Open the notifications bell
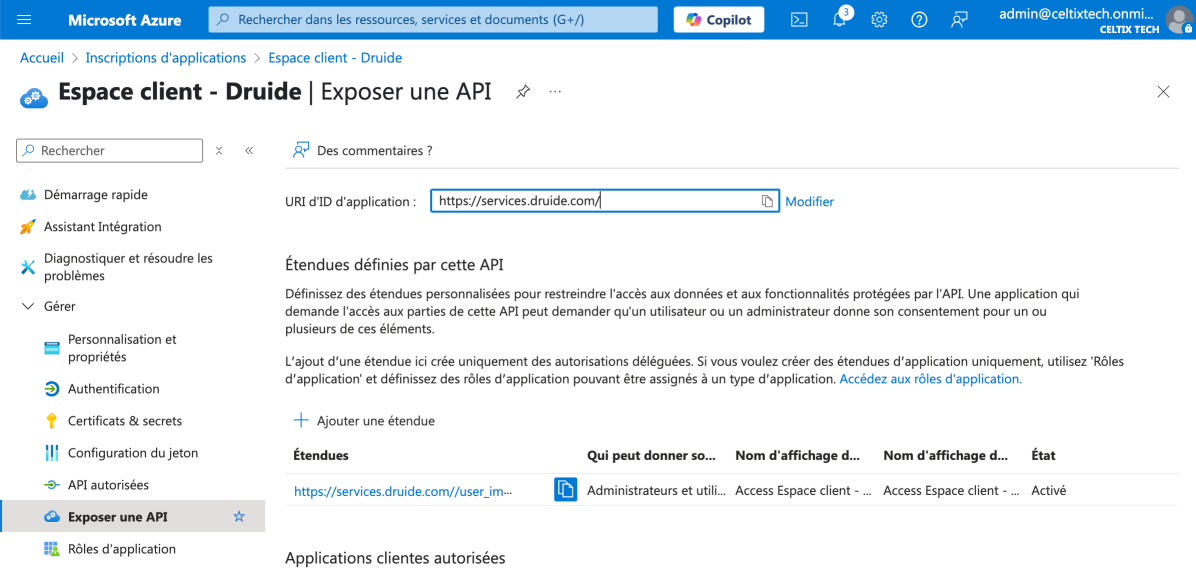 [x=840, y=20]
